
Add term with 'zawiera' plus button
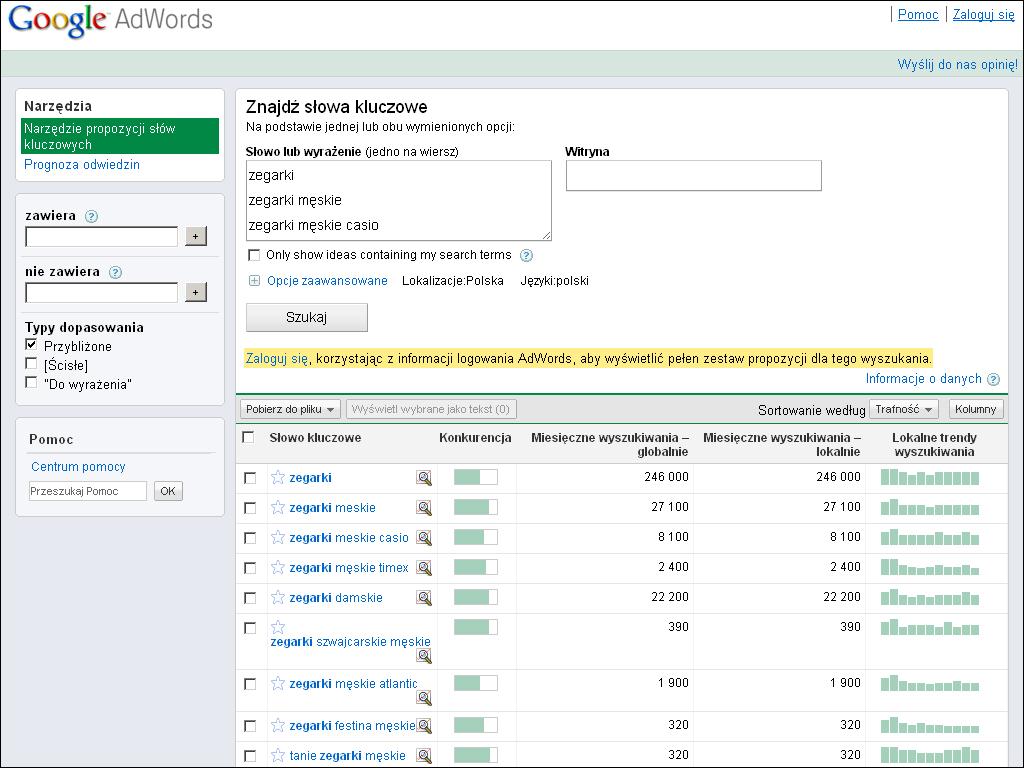pos(195,236)
